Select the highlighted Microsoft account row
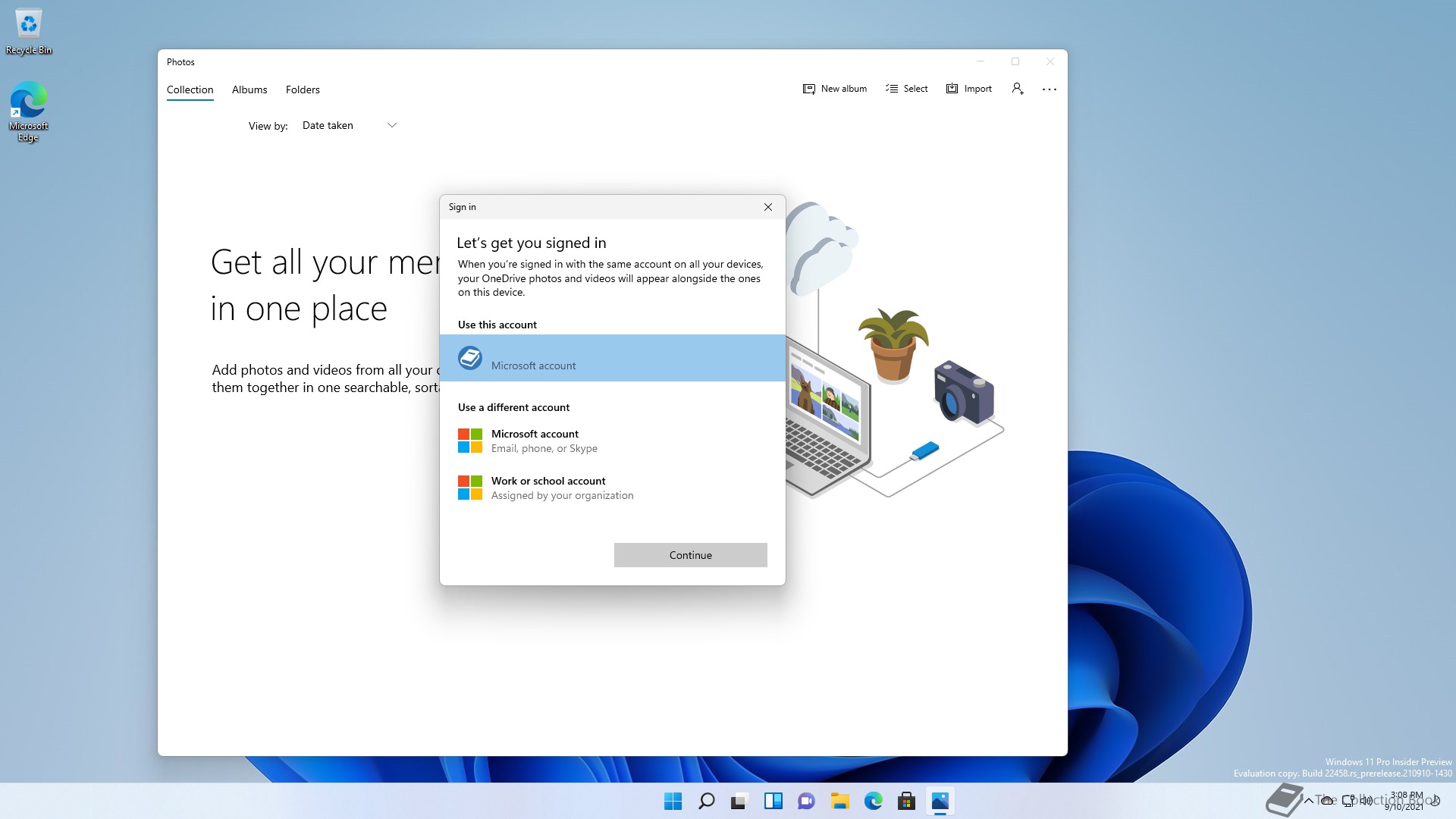Image resolution: width=1456 pixels, height=819 pixels. (613, 358)
